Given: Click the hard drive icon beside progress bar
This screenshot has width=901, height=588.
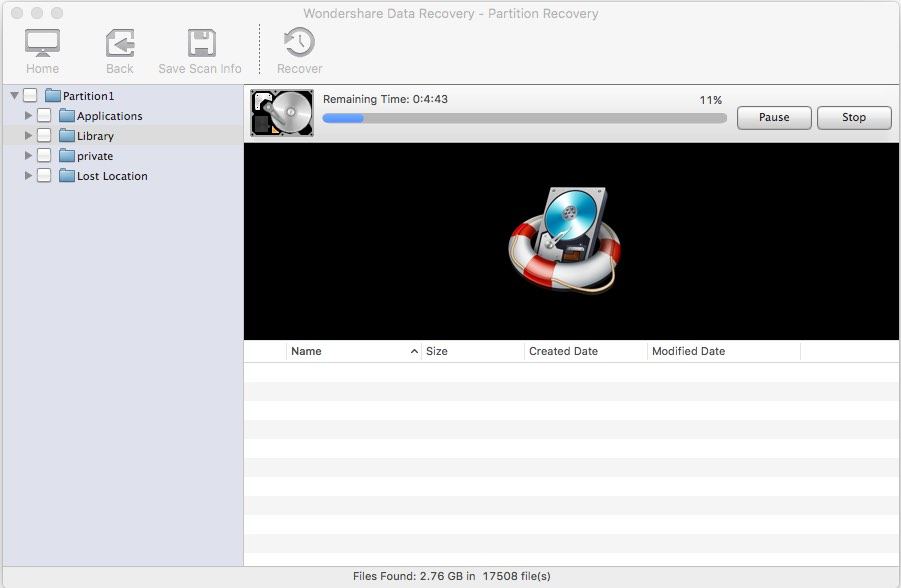Looking at the screenshot, I should click(x=282, y=113).
